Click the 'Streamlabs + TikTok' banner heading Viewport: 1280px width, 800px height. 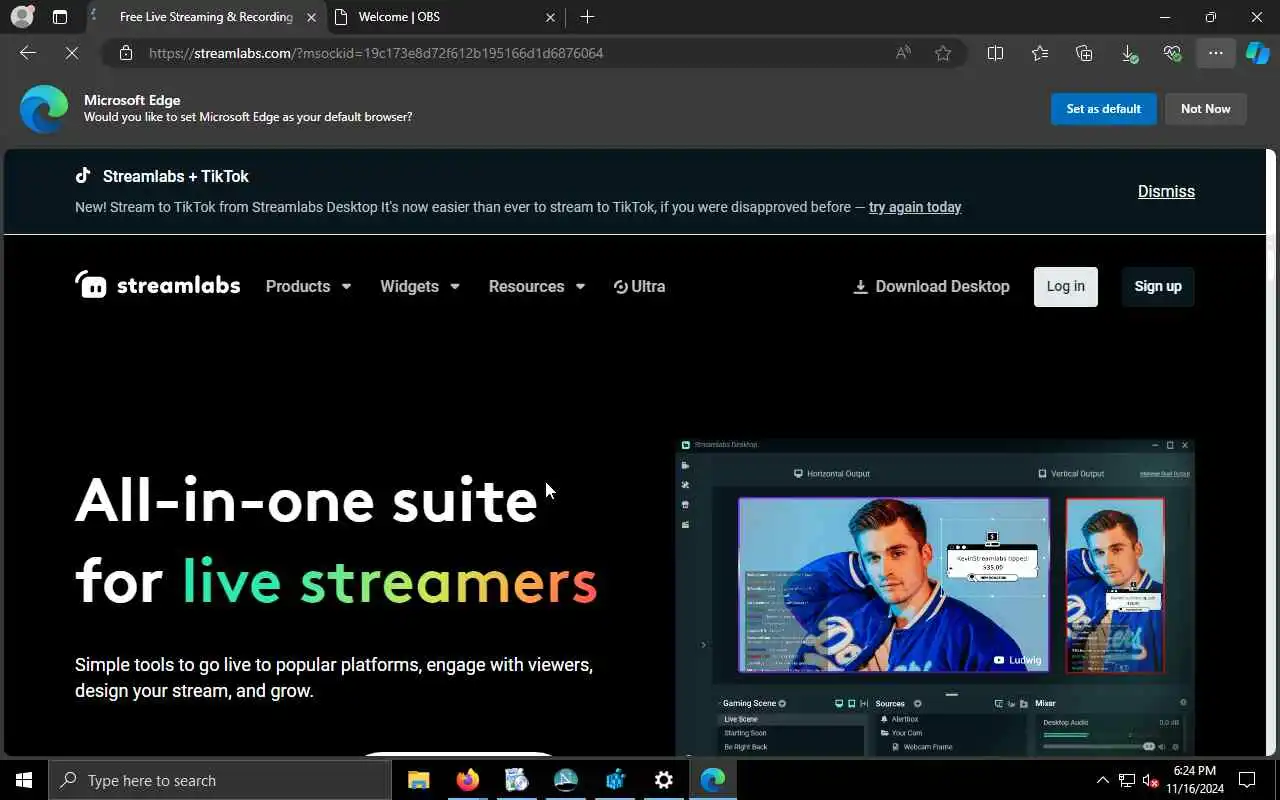[x=176, y=176]
